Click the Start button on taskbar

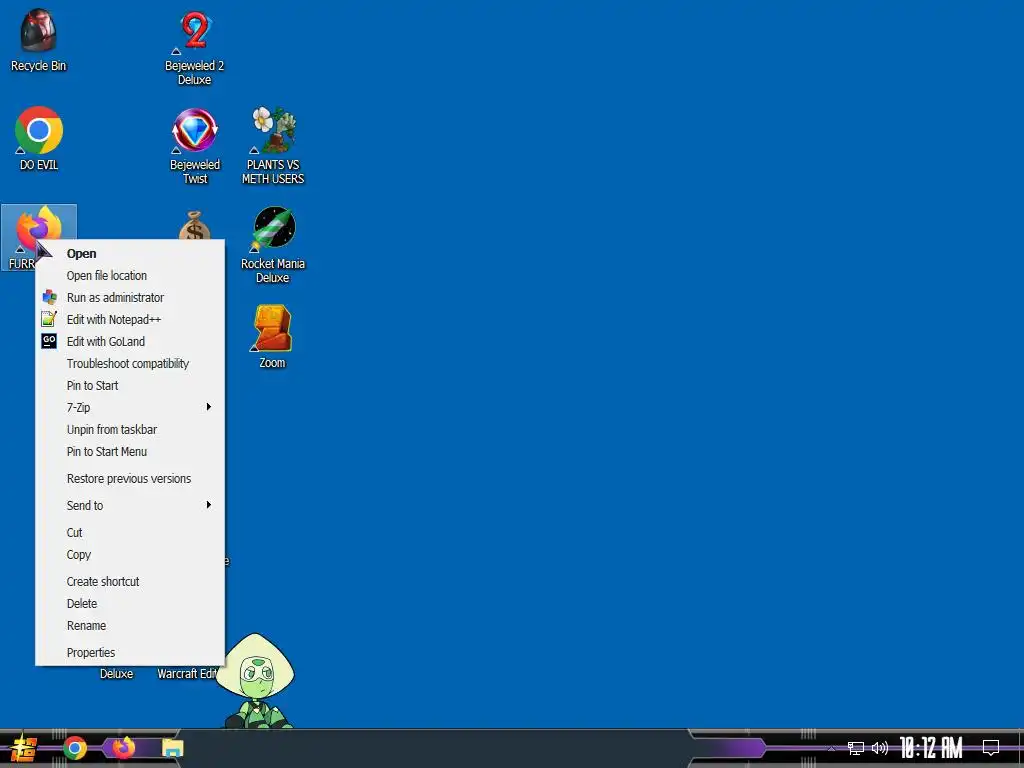tap(24, 748)
